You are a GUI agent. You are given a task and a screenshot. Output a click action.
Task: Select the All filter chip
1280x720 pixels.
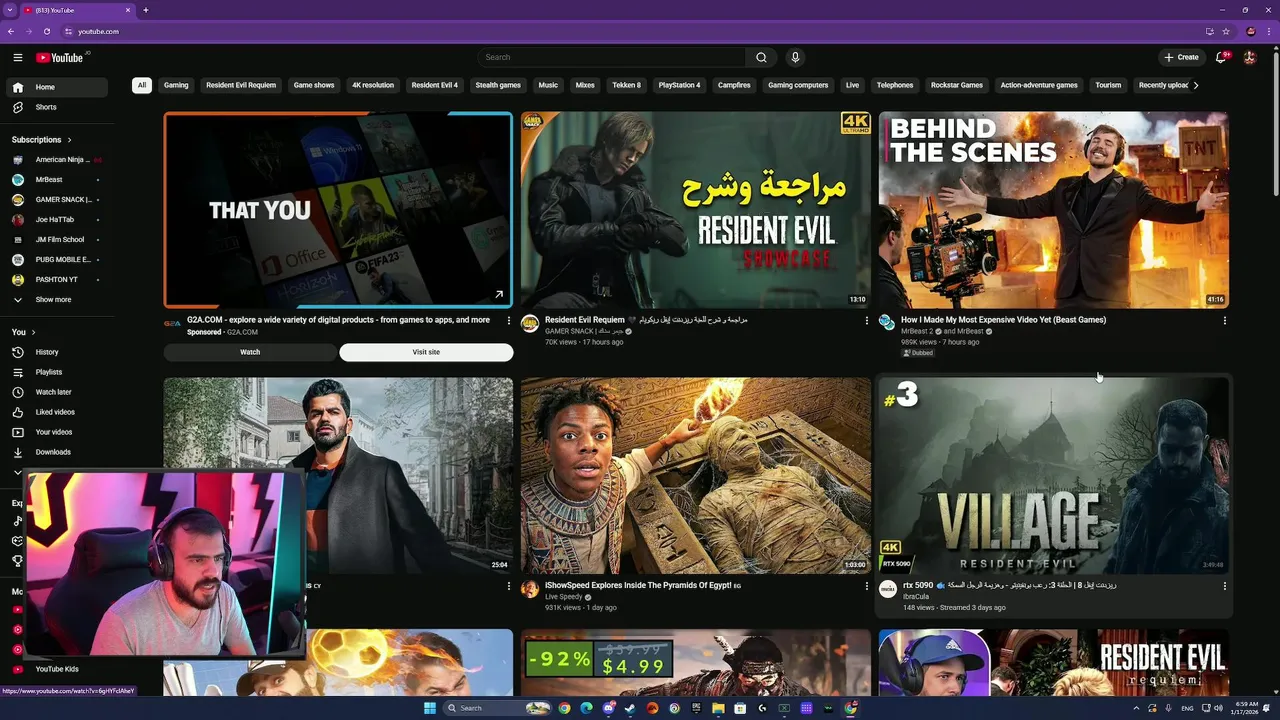pyautogui.click(x=142, y=85)
